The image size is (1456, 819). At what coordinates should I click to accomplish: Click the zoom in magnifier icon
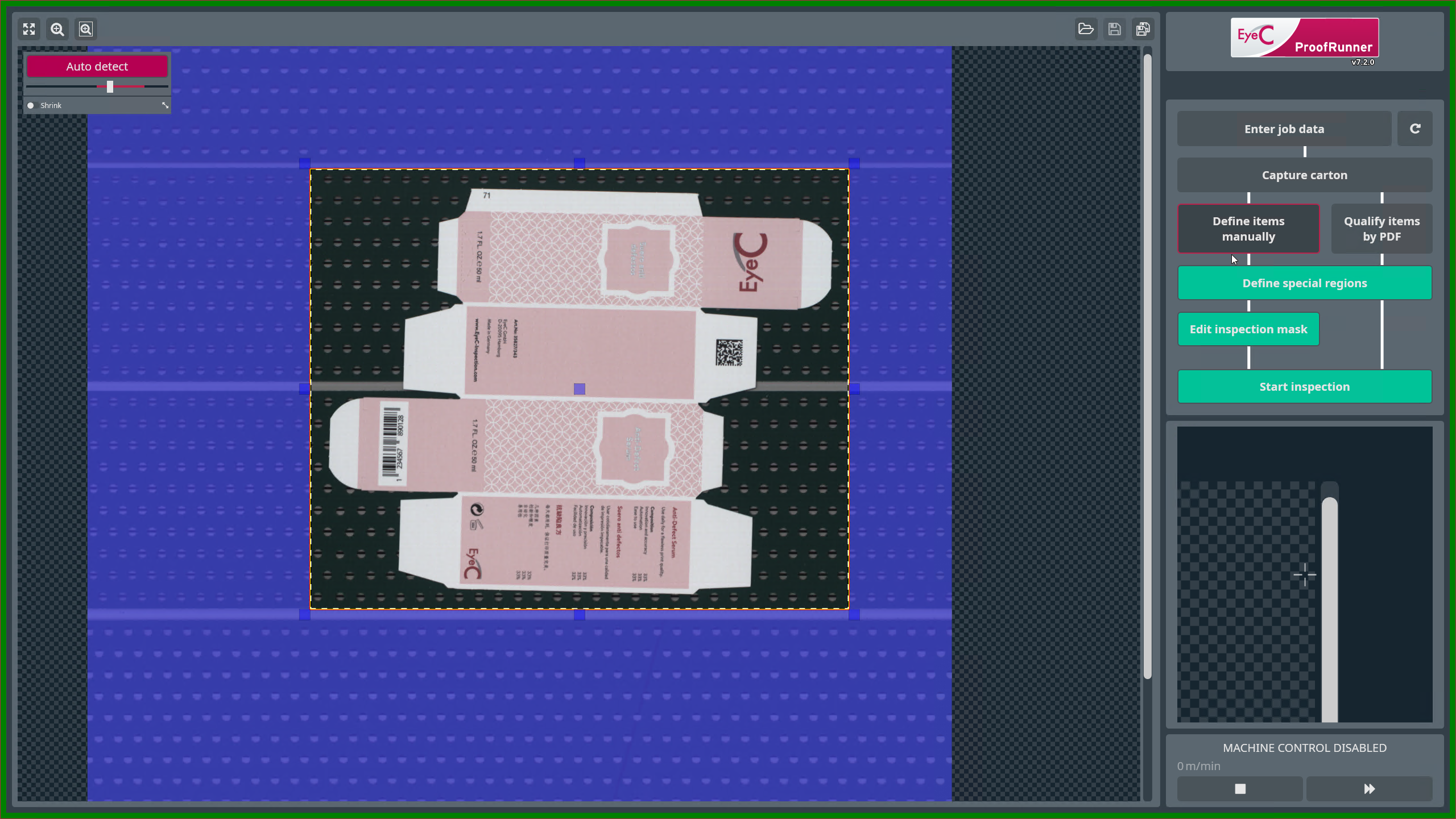57,29
